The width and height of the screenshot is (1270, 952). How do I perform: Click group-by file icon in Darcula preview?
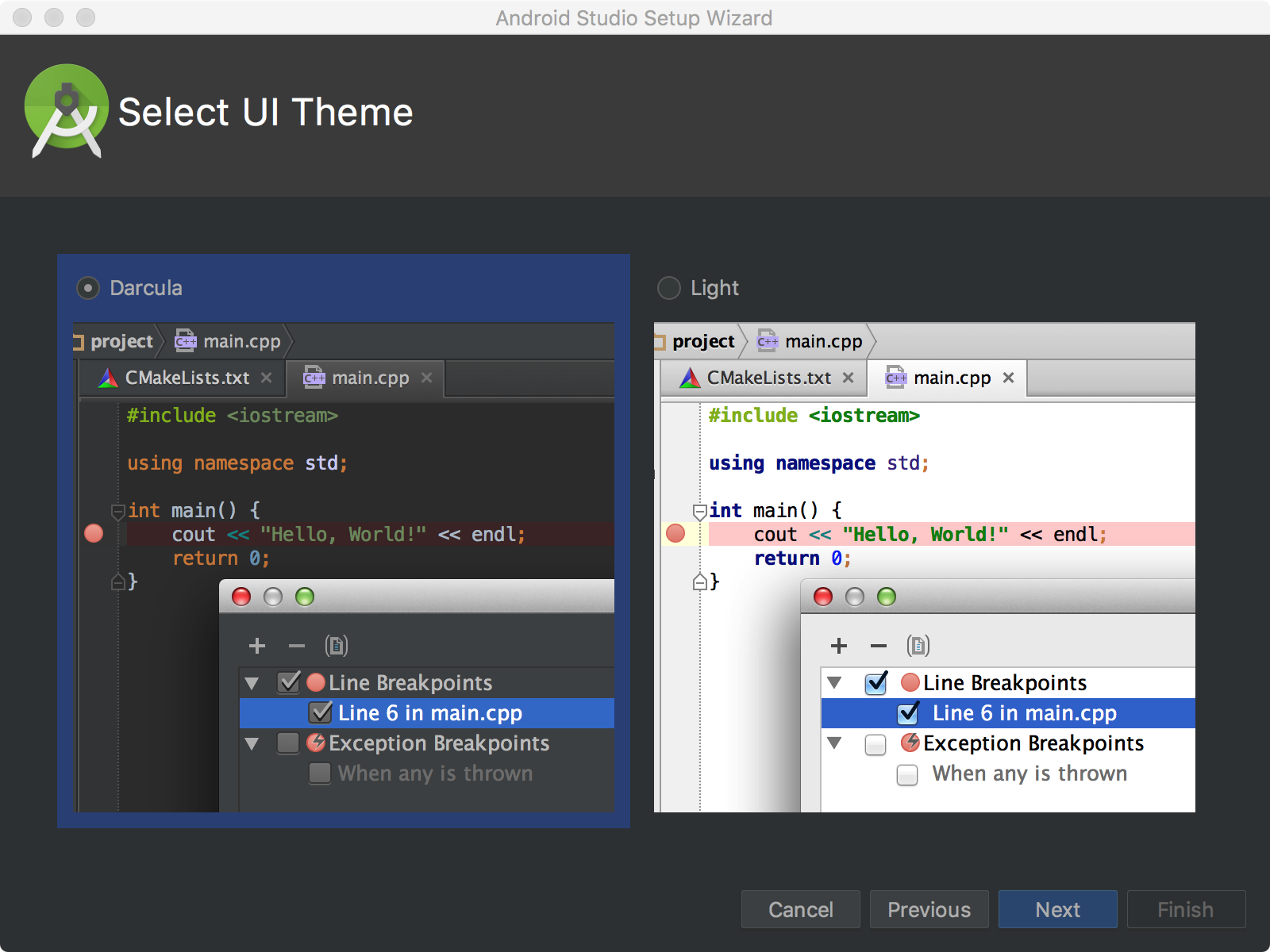click(x=337, y=646)
